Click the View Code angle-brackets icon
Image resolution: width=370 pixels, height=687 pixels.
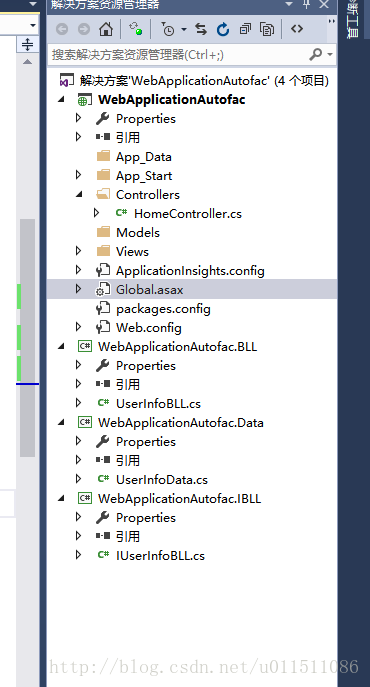click(297, 29)
